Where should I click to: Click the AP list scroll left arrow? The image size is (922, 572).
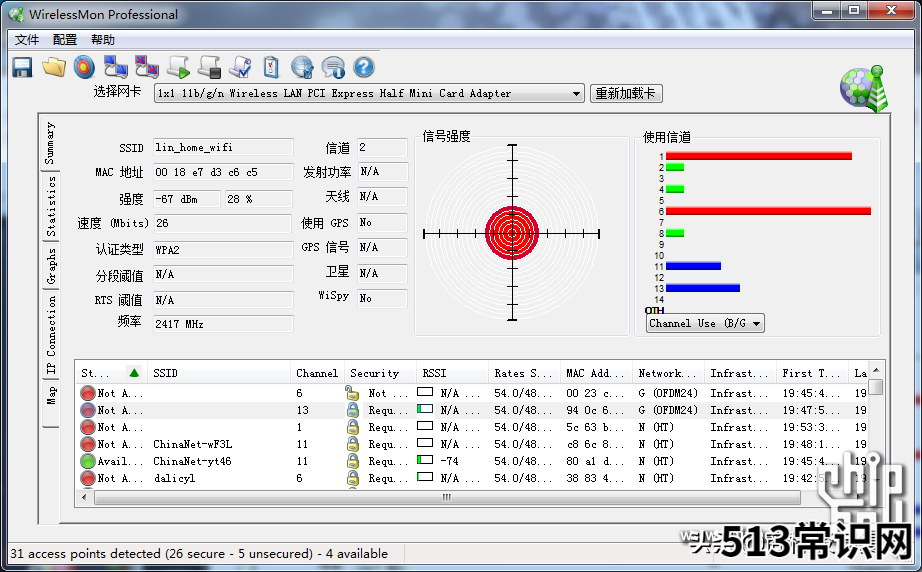[84, 497]
